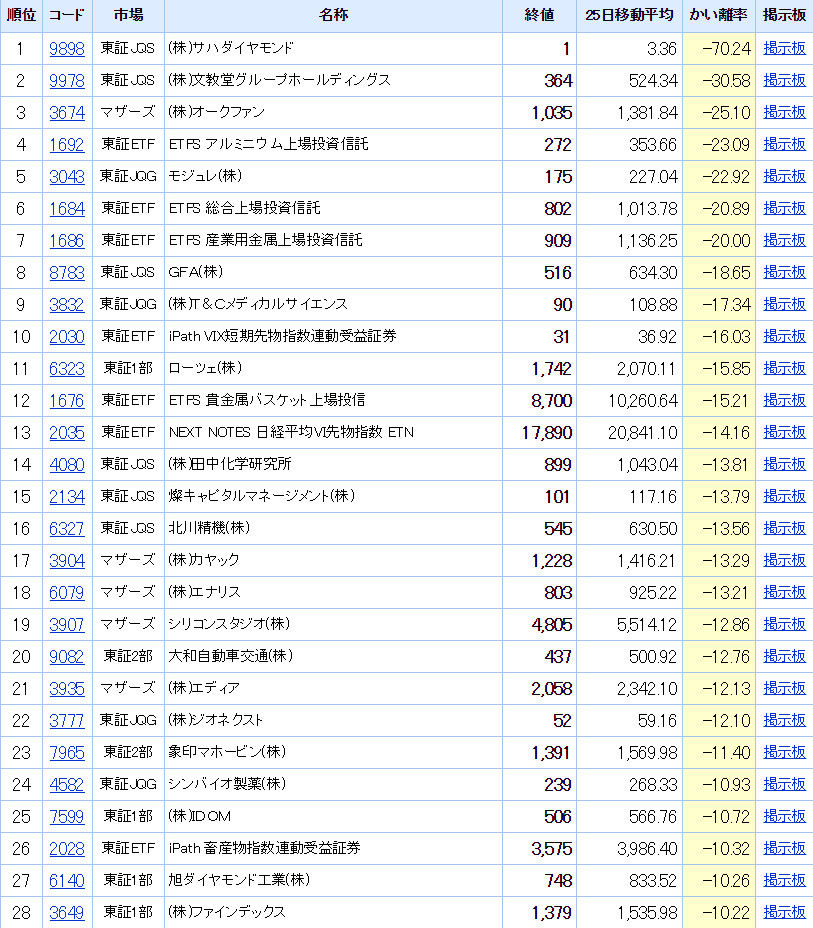Open stock code 3904 link
The image size is (813, 928).
click(67, 560)
